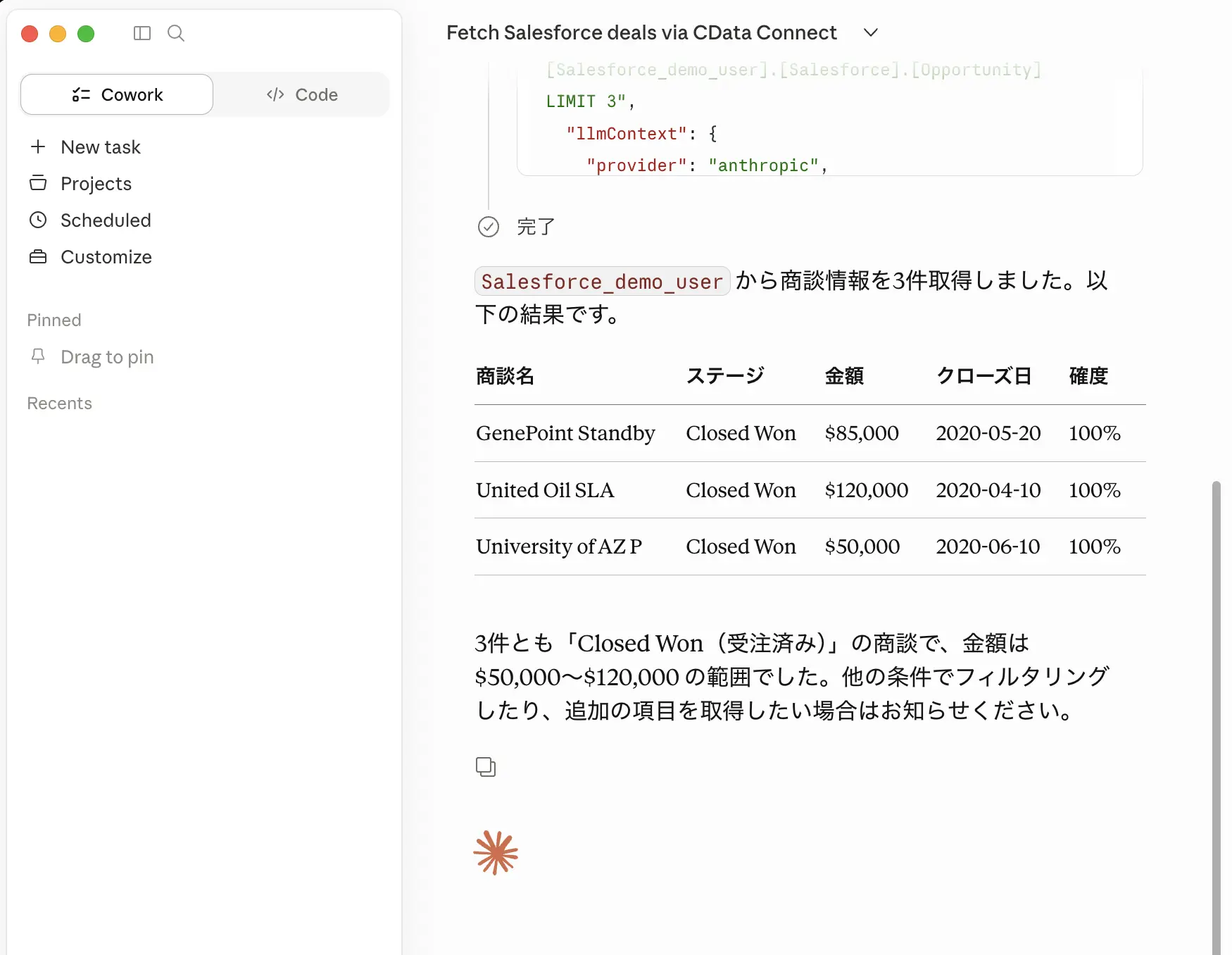
Task: Open the Customize section
Action: pos(106,257)
